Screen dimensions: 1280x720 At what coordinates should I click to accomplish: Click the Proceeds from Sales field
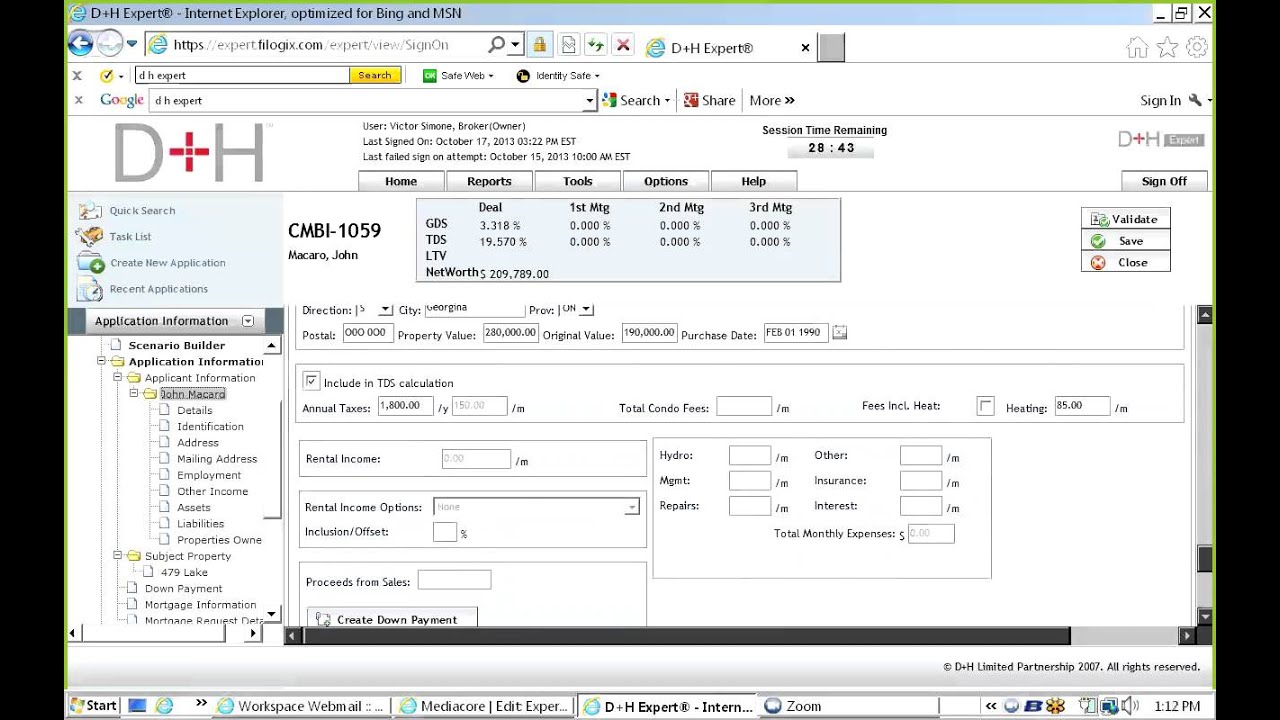point(454,580)
